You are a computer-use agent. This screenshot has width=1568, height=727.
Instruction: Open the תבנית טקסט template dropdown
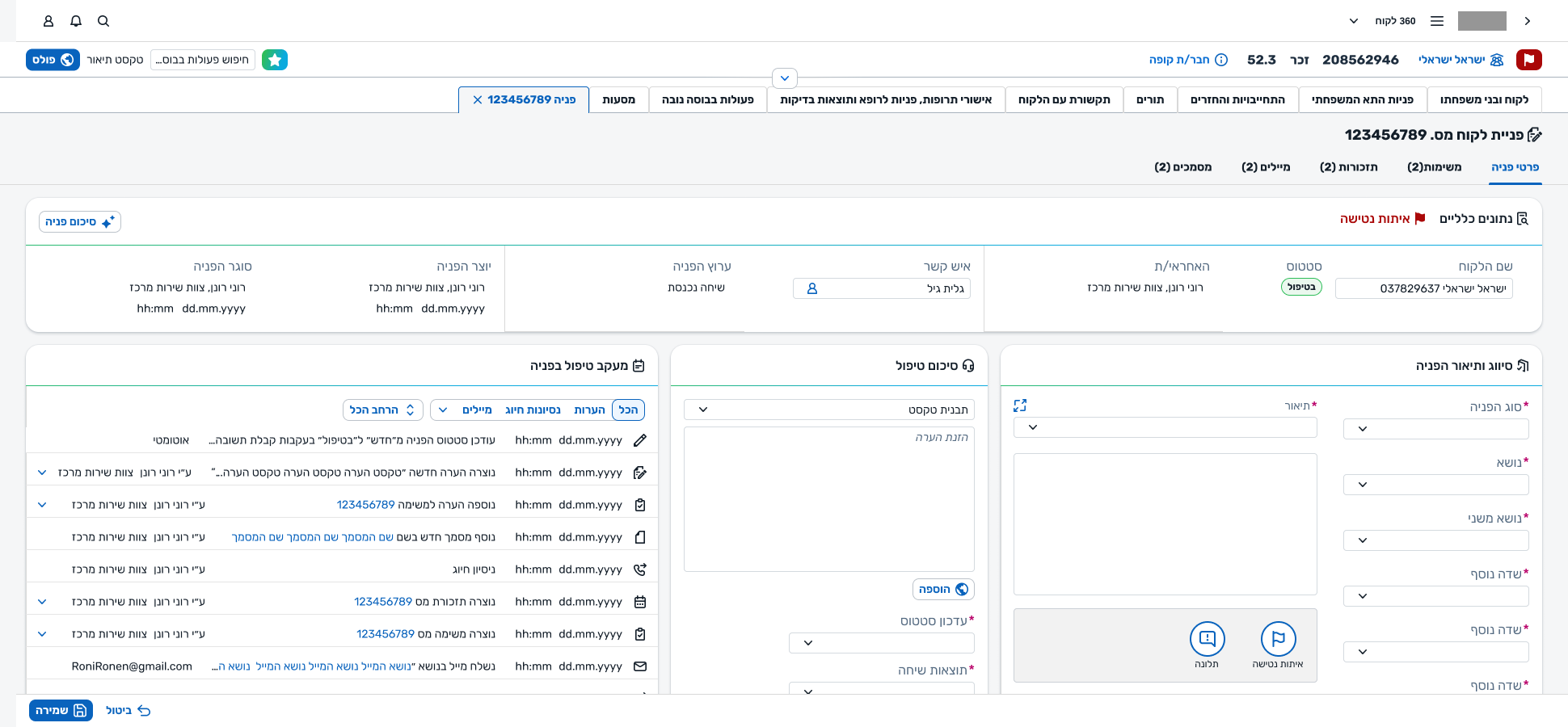click(x=828, y=410)
